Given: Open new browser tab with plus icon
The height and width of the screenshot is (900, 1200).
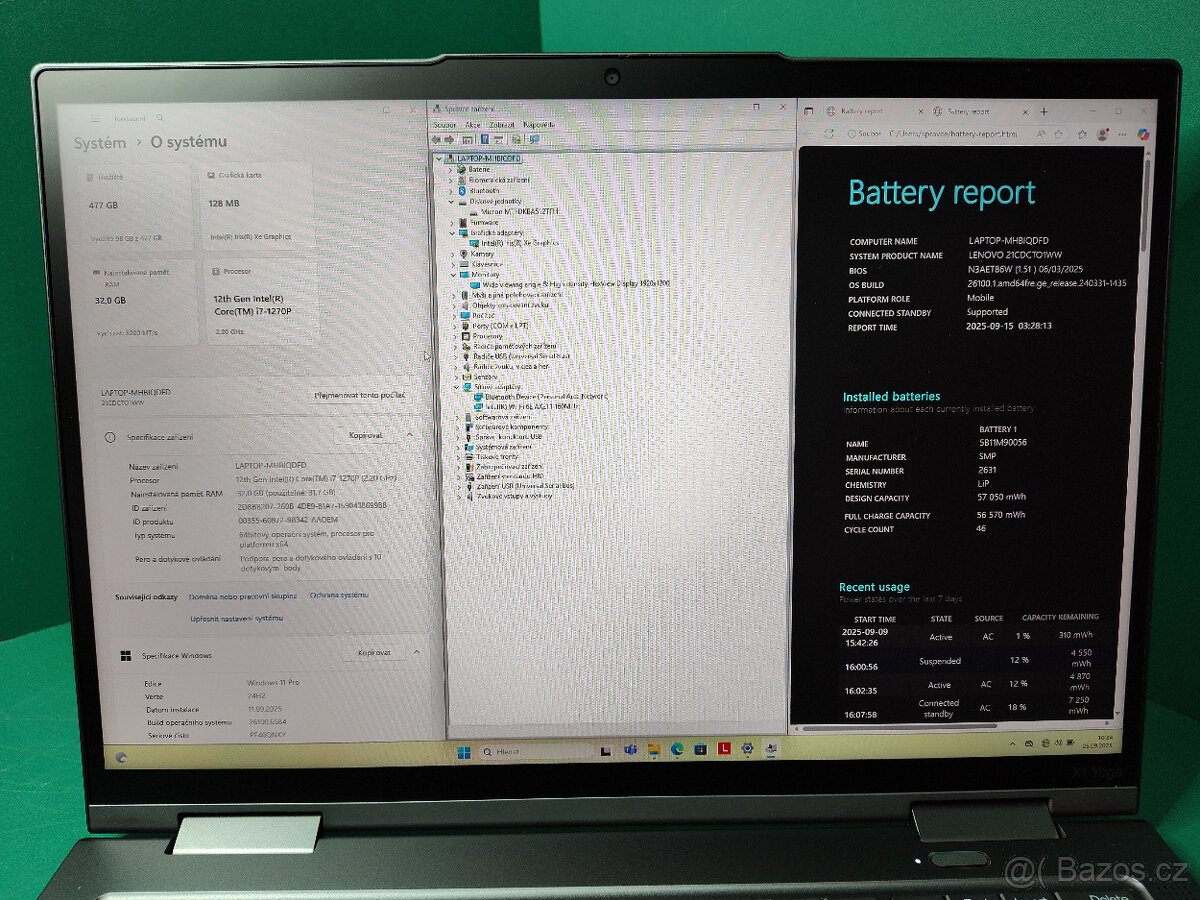Looking at the screenshot, I should coord(1044,112).
